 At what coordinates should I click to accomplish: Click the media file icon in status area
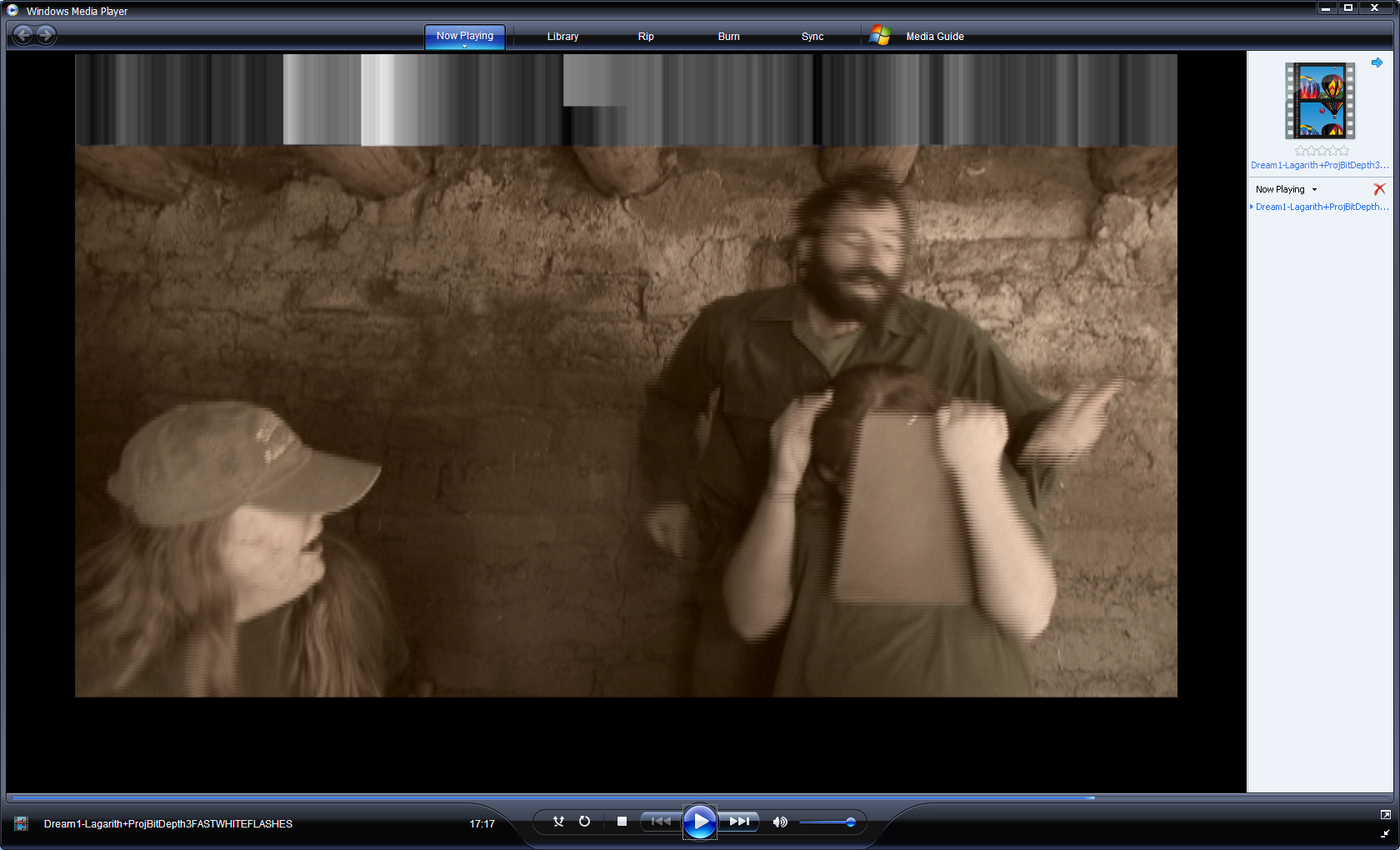22,823
